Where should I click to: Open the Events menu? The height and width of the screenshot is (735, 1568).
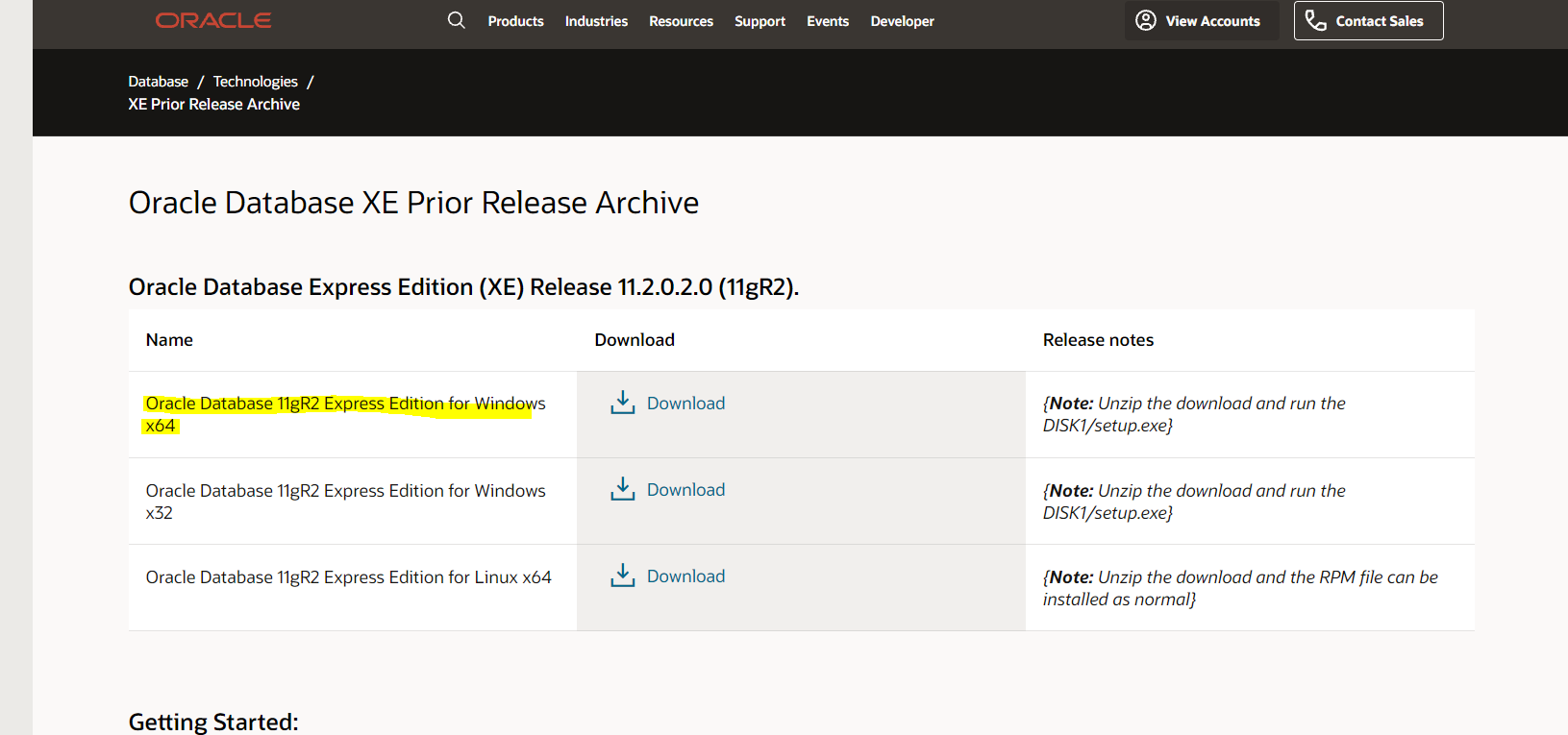(828, 21)
